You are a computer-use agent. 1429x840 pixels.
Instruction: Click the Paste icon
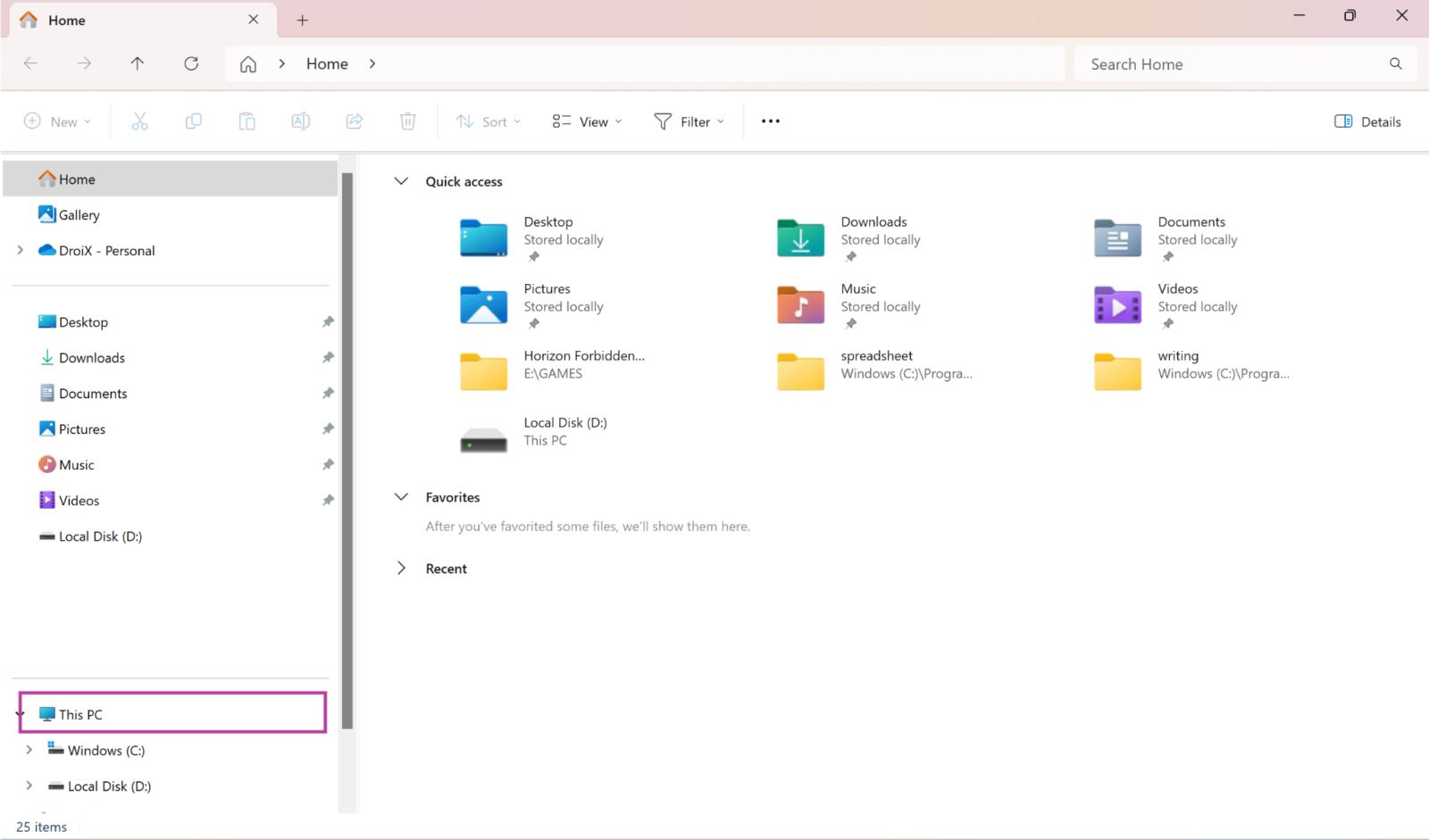pos(247,121)
